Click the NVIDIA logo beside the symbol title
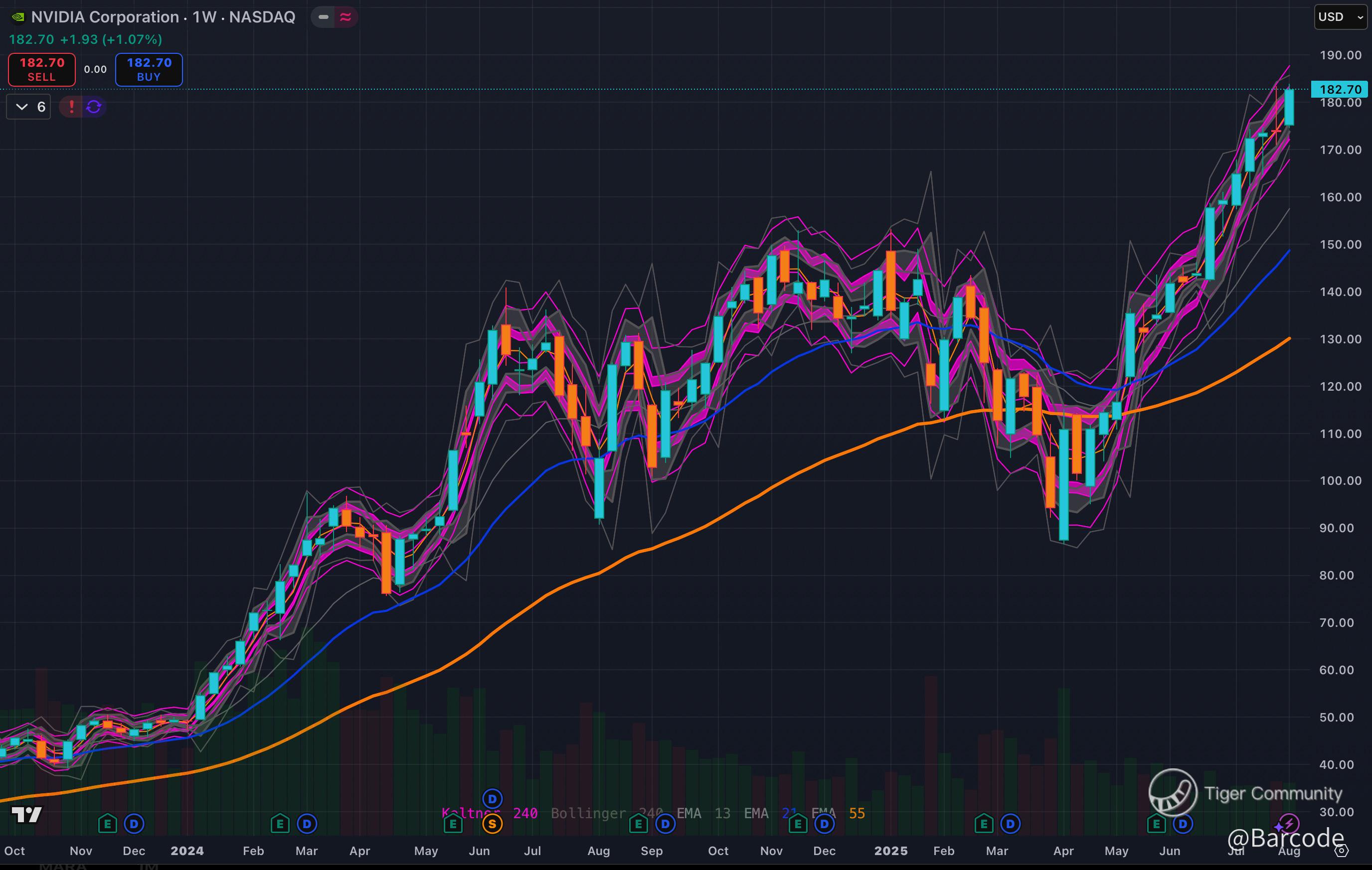 coord(18,17)
